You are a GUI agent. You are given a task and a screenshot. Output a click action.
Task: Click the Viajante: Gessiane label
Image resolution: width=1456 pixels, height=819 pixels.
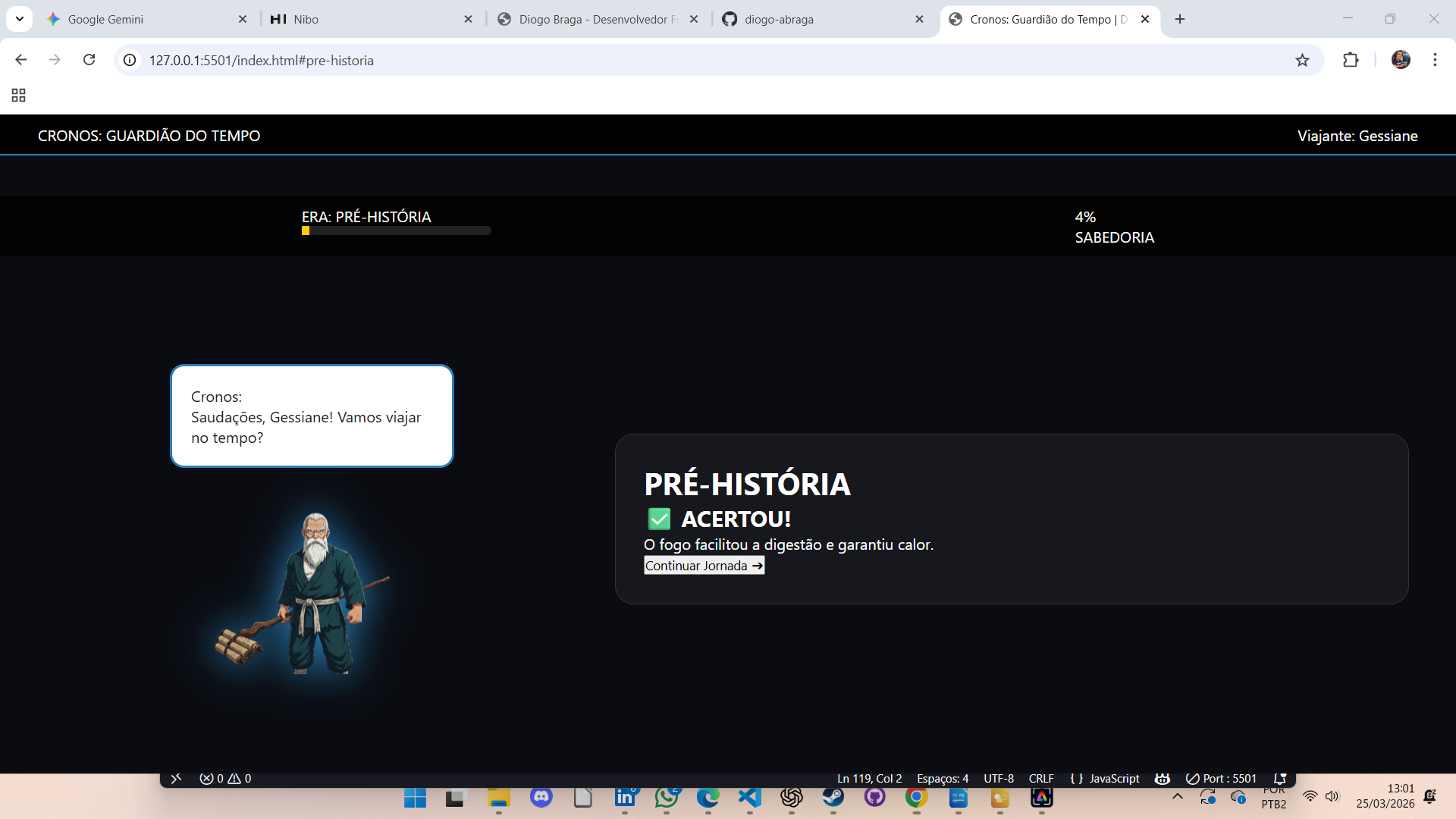point(1357,136)
